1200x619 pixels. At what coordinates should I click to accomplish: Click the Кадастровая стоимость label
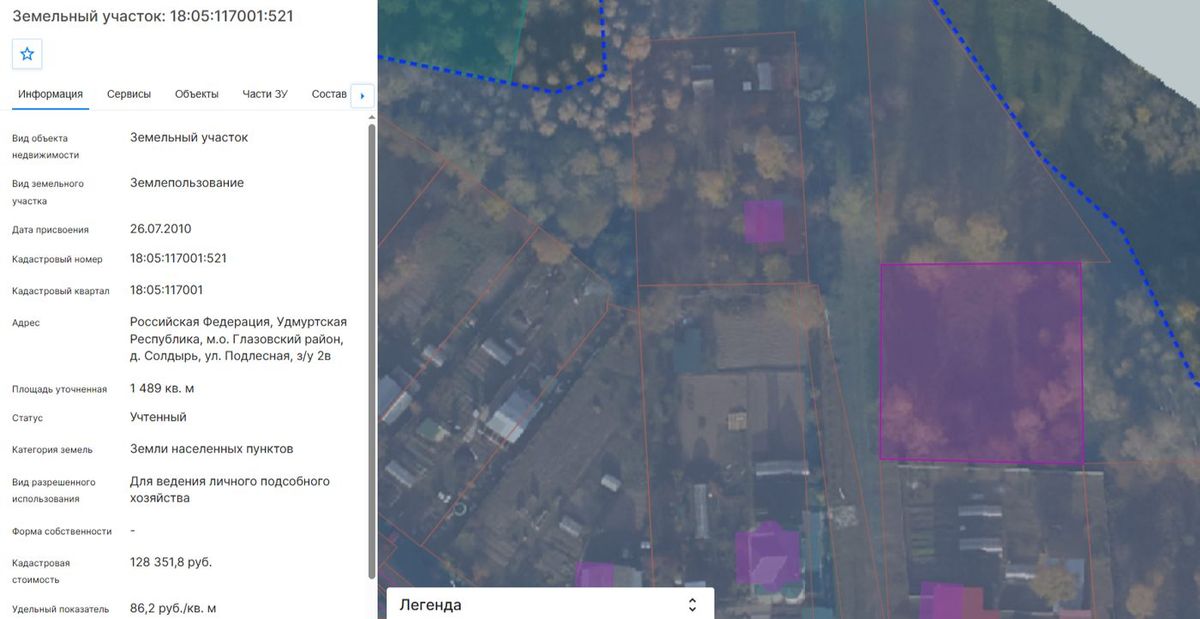pos(42,571)
